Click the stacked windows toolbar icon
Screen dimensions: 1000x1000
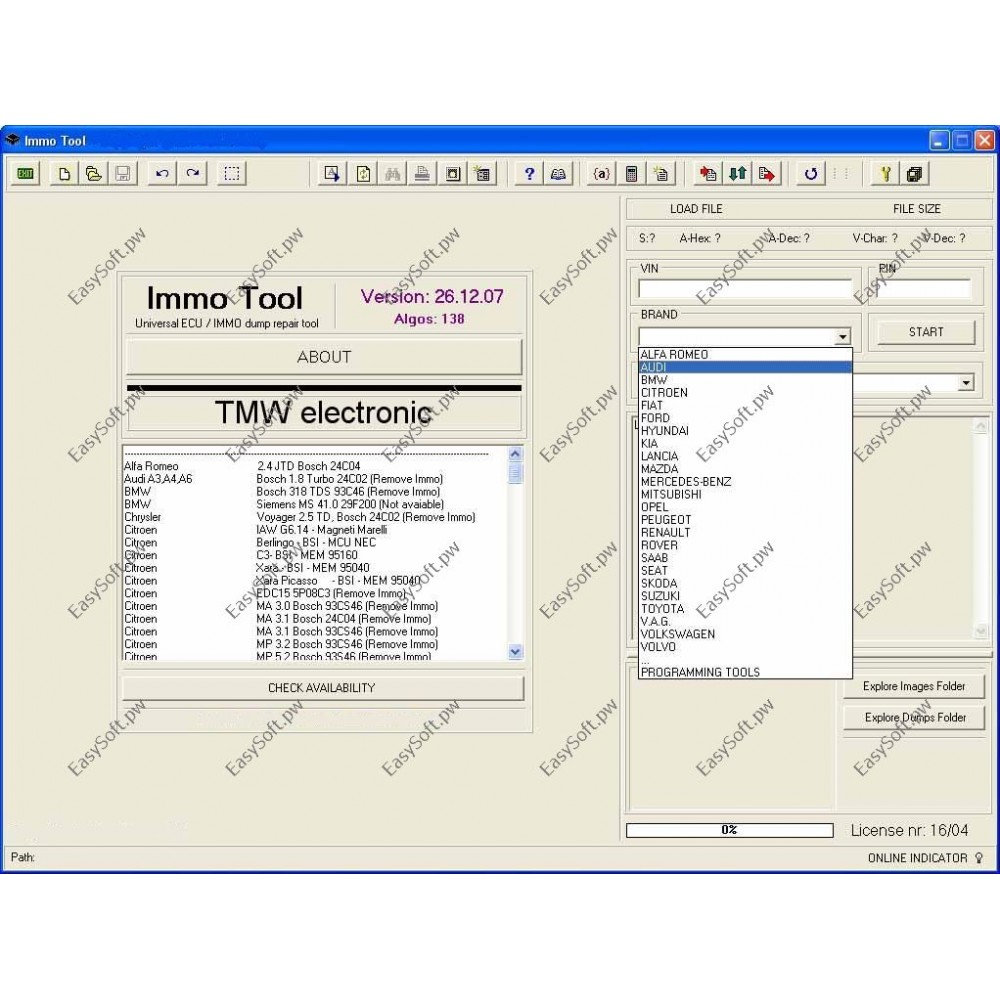(915, 173)
